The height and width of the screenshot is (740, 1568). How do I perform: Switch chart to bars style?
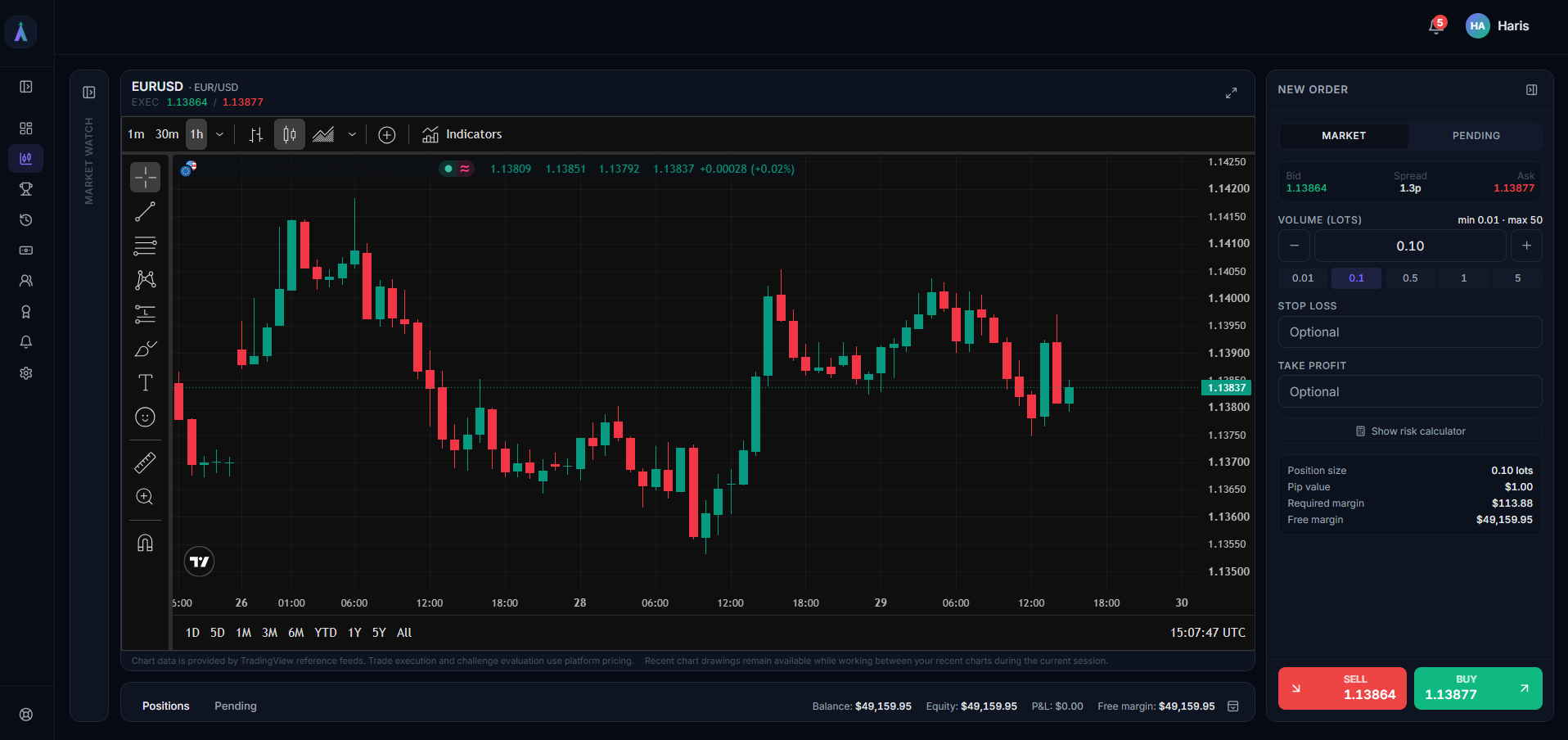256,134
